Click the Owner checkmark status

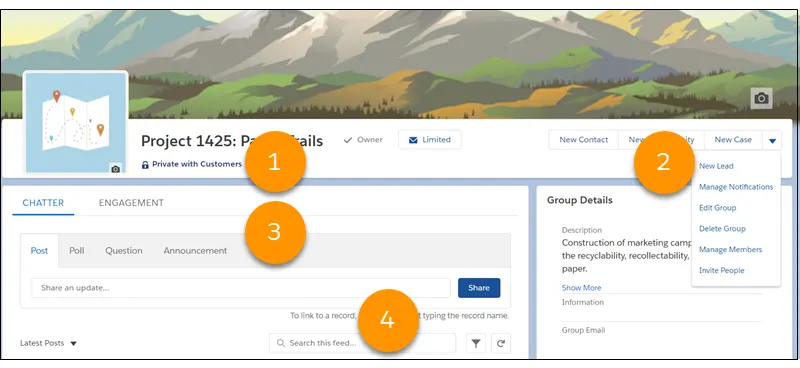[x=363, y=139]
